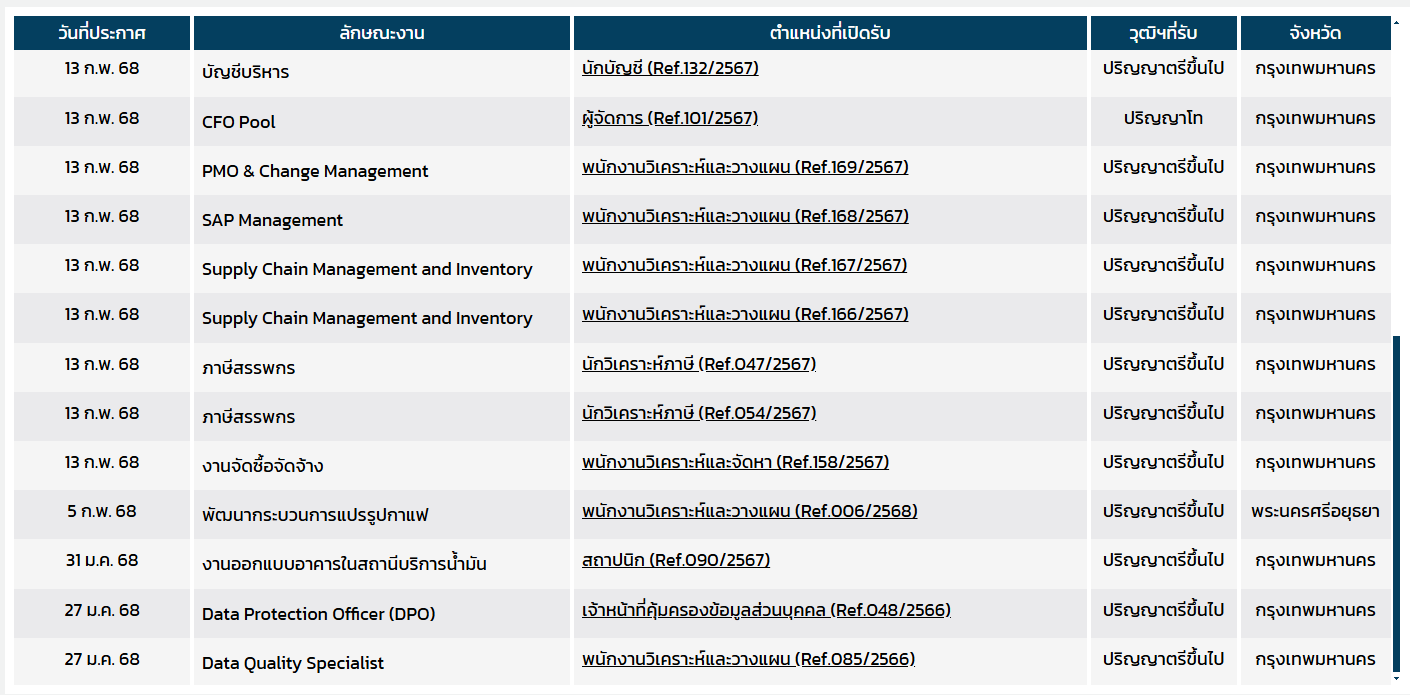Open Data Protection Officer posting Ref.048/2566
Viewport: 1410px width, 695px height.
[x=766, y=610]
